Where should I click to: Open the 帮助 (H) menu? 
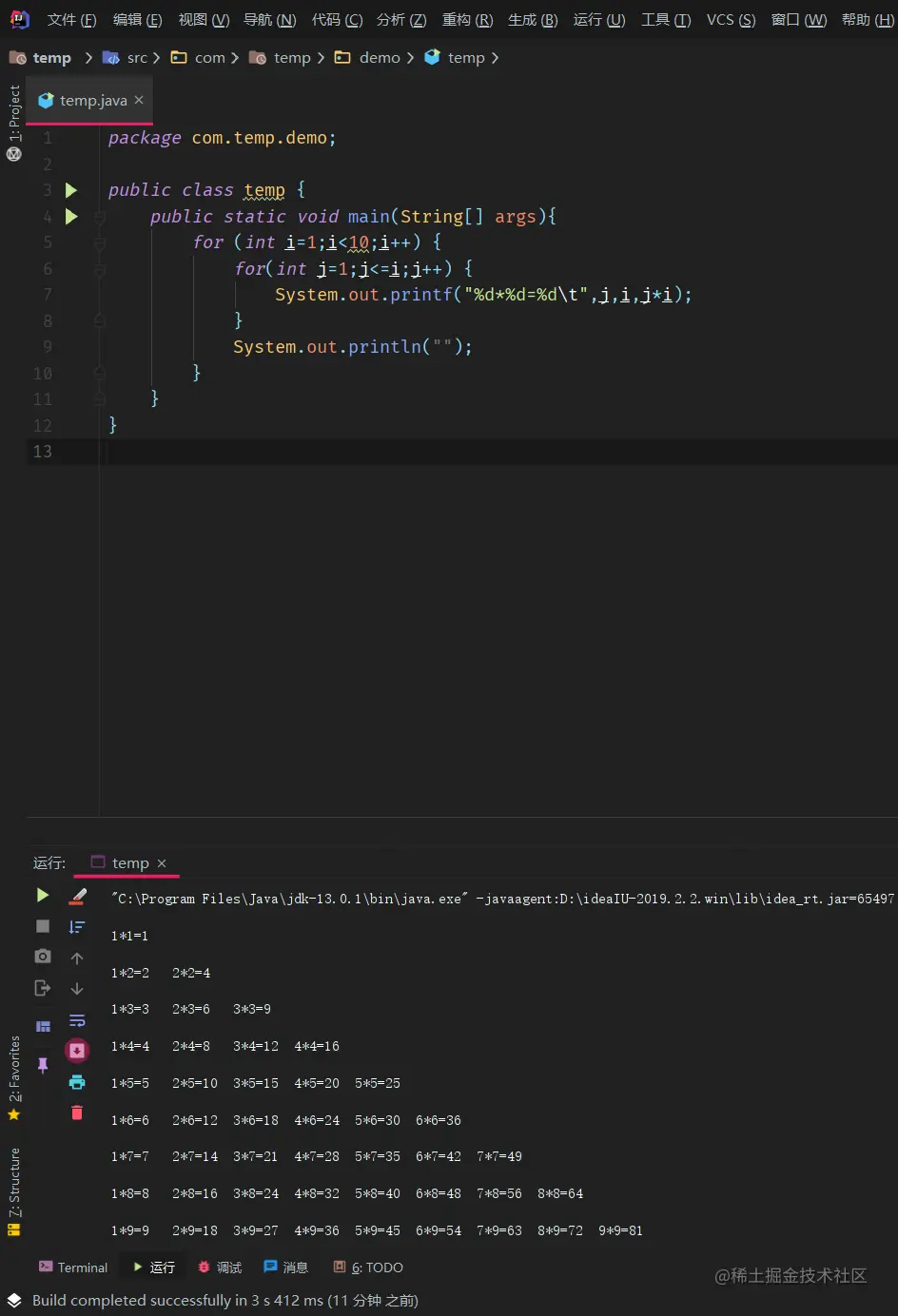[x=868, y=20]
